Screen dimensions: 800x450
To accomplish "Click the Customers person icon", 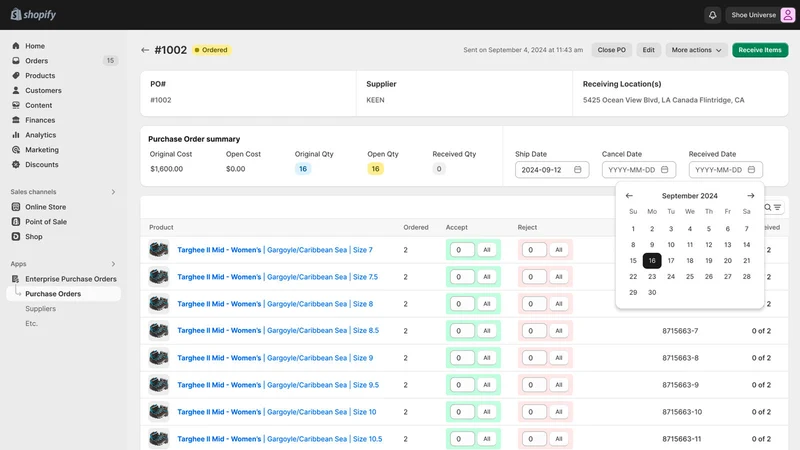I will click(x=16, y=90).
